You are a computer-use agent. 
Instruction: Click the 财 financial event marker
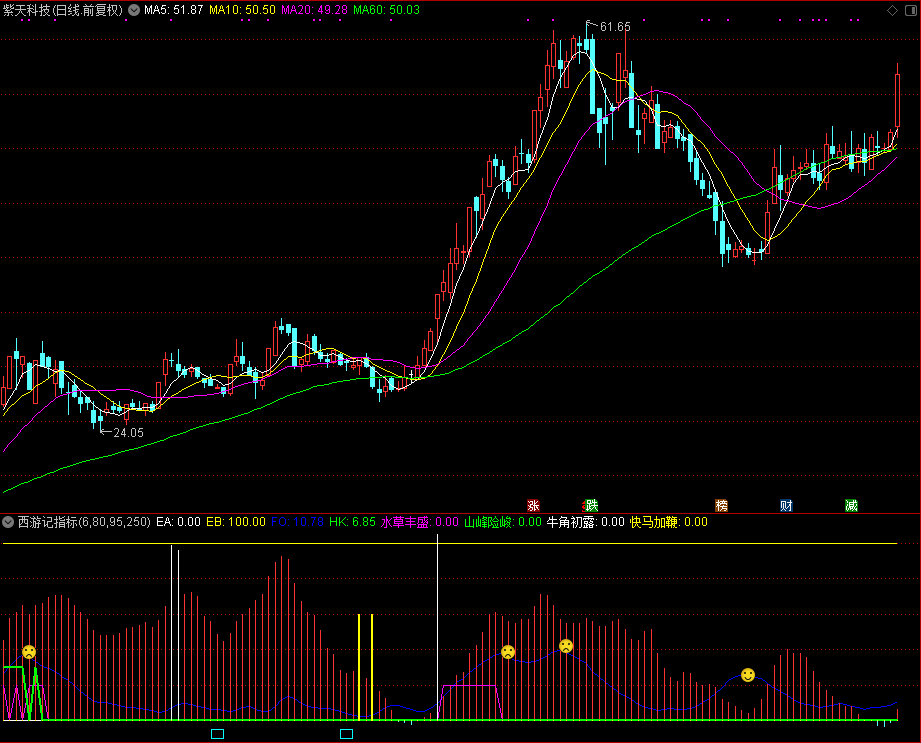(x=786, y=505)
